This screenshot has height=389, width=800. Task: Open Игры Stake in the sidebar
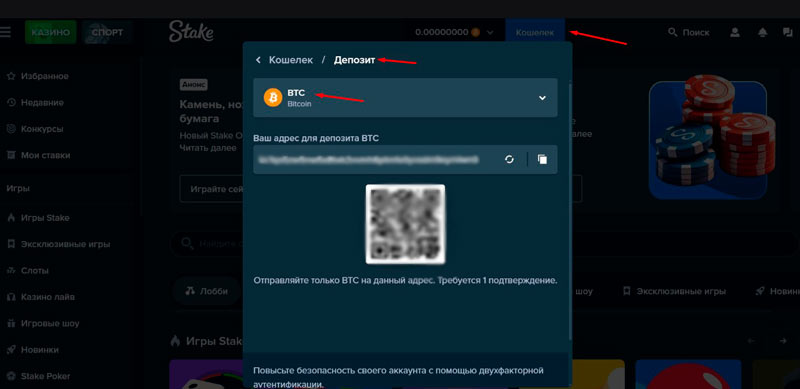(x=45, y=218)
